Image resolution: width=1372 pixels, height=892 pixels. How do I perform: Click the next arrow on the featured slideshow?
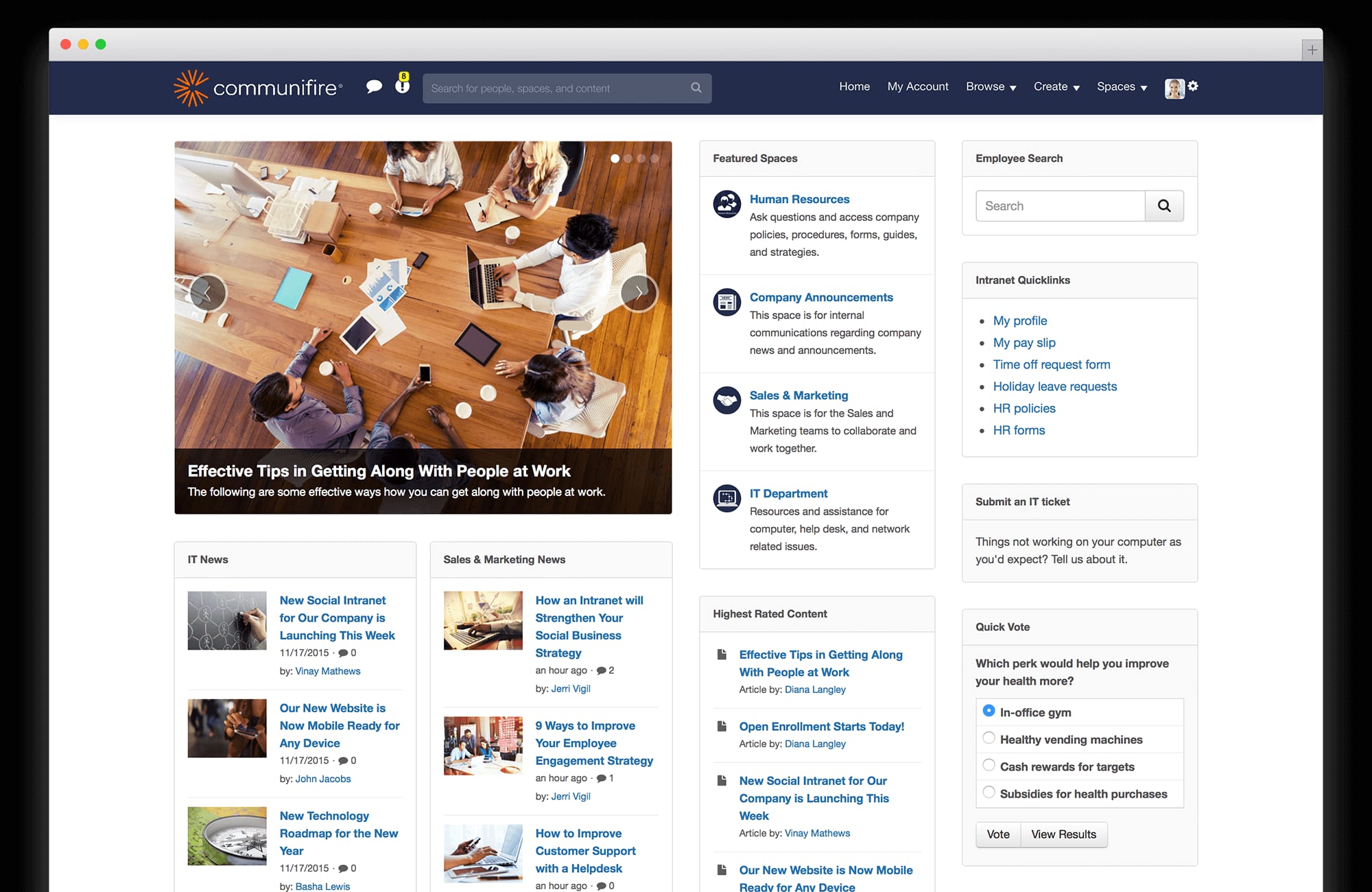639,292
